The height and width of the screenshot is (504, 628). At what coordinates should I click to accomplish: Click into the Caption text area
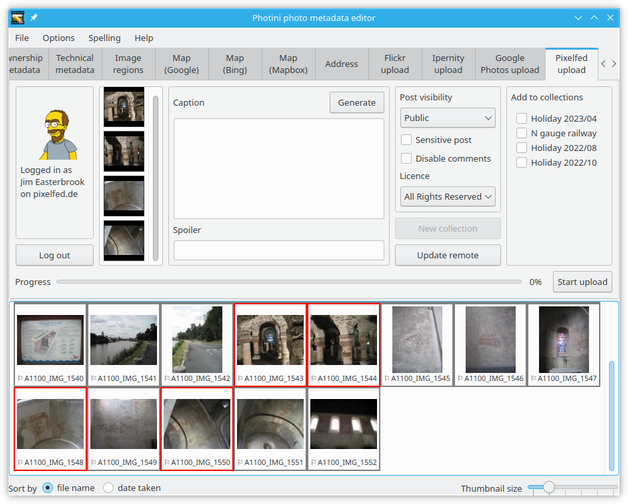pos(279,168)
